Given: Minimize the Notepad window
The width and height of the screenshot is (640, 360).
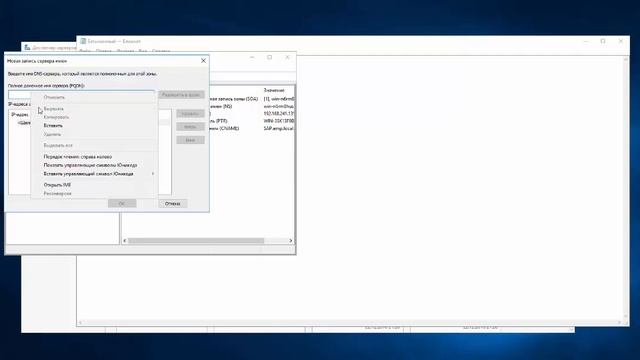Looking at the screenshot, I should 586,41.
